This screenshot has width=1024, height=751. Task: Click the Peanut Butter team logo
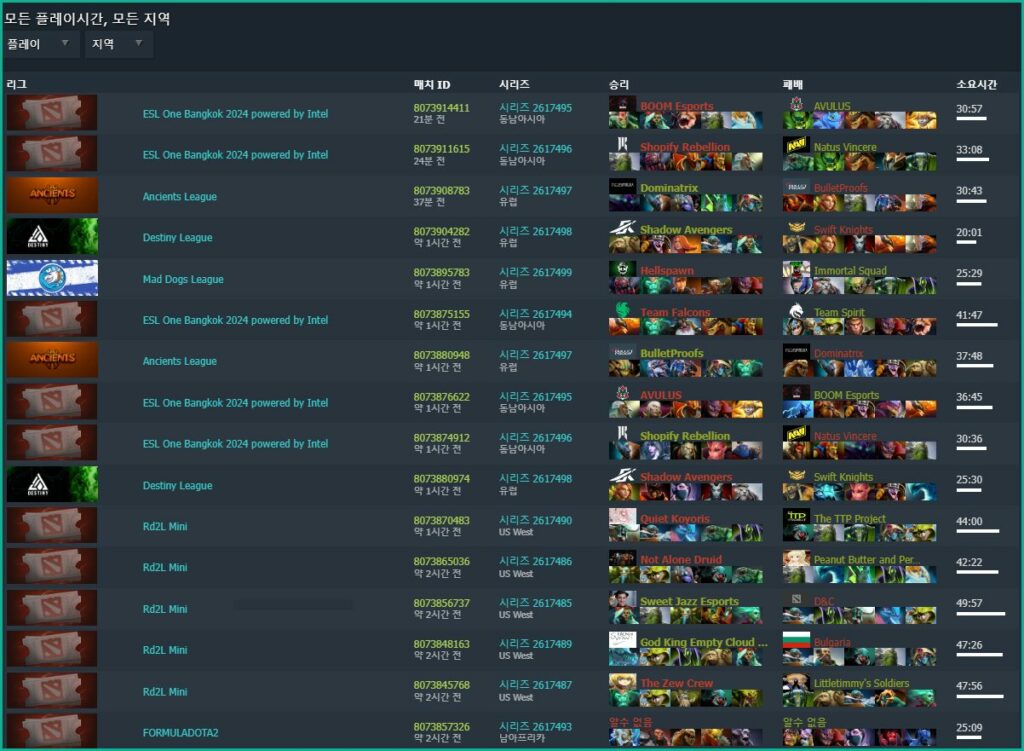click(796, 558)
